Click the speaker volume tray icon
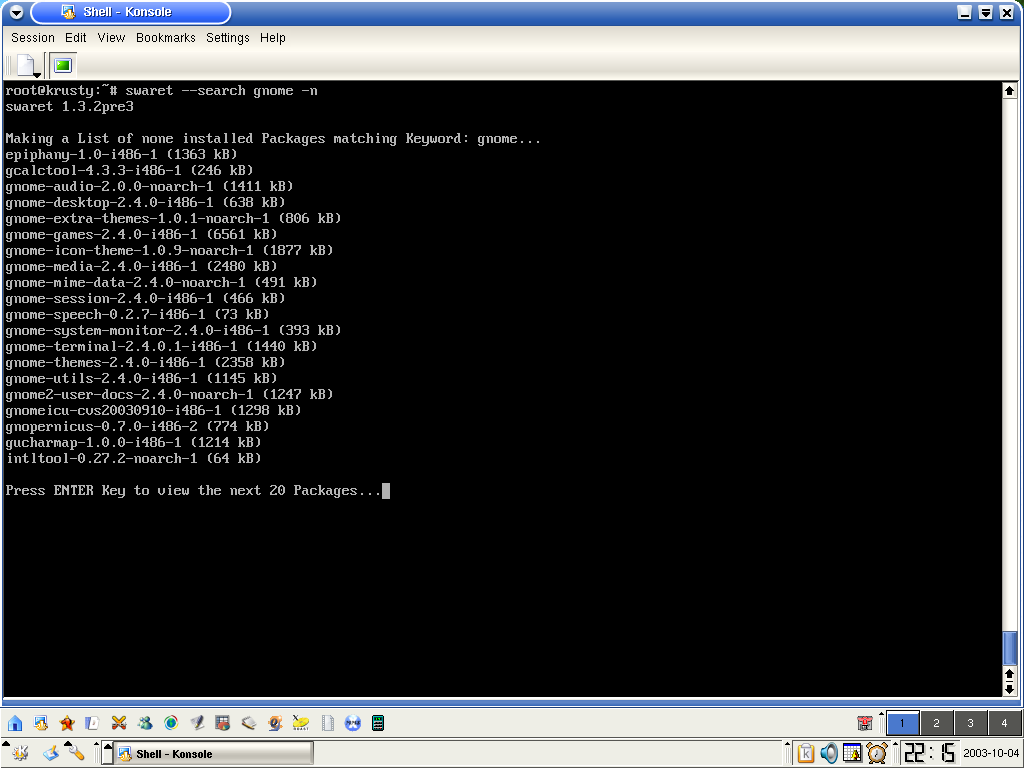 tap(829, 754)
